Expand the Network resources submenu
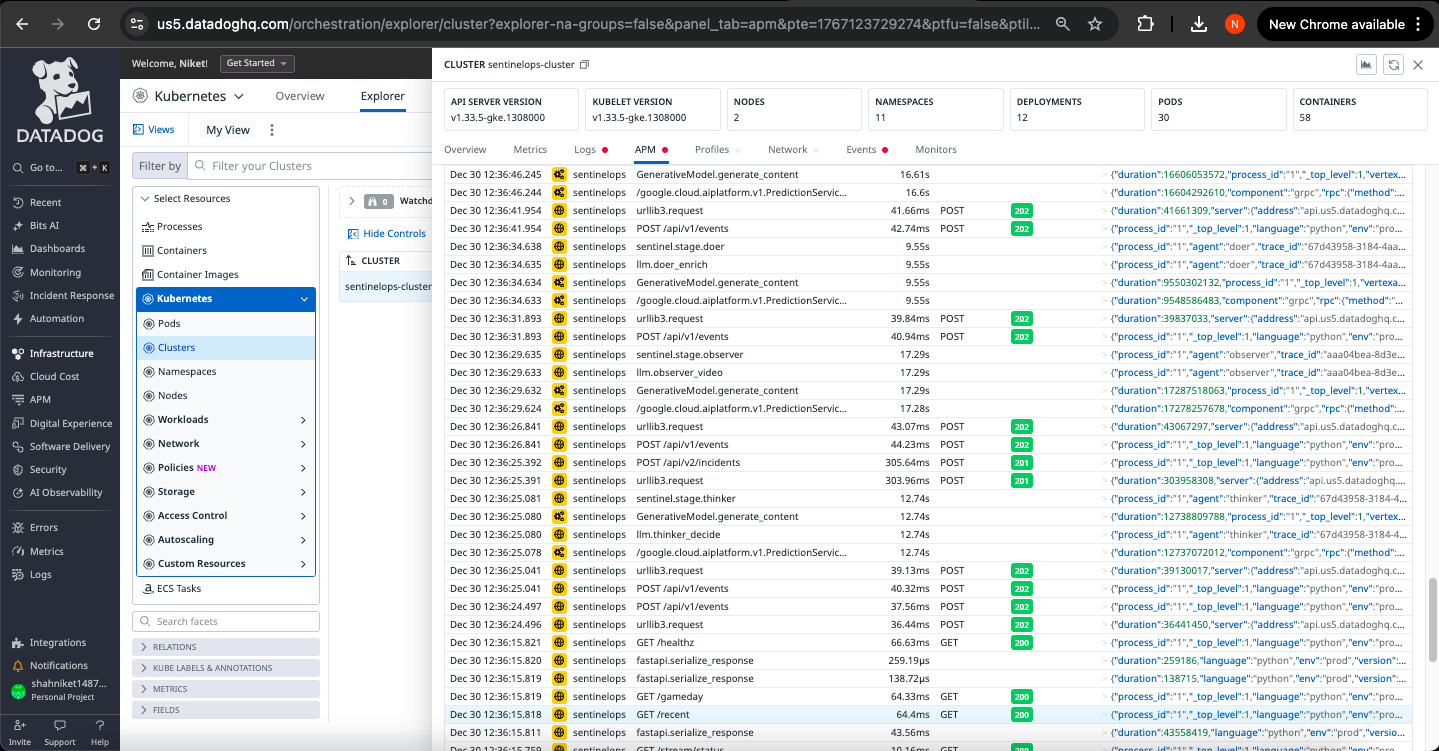1439x751 pixels. (x=303, y=444)
